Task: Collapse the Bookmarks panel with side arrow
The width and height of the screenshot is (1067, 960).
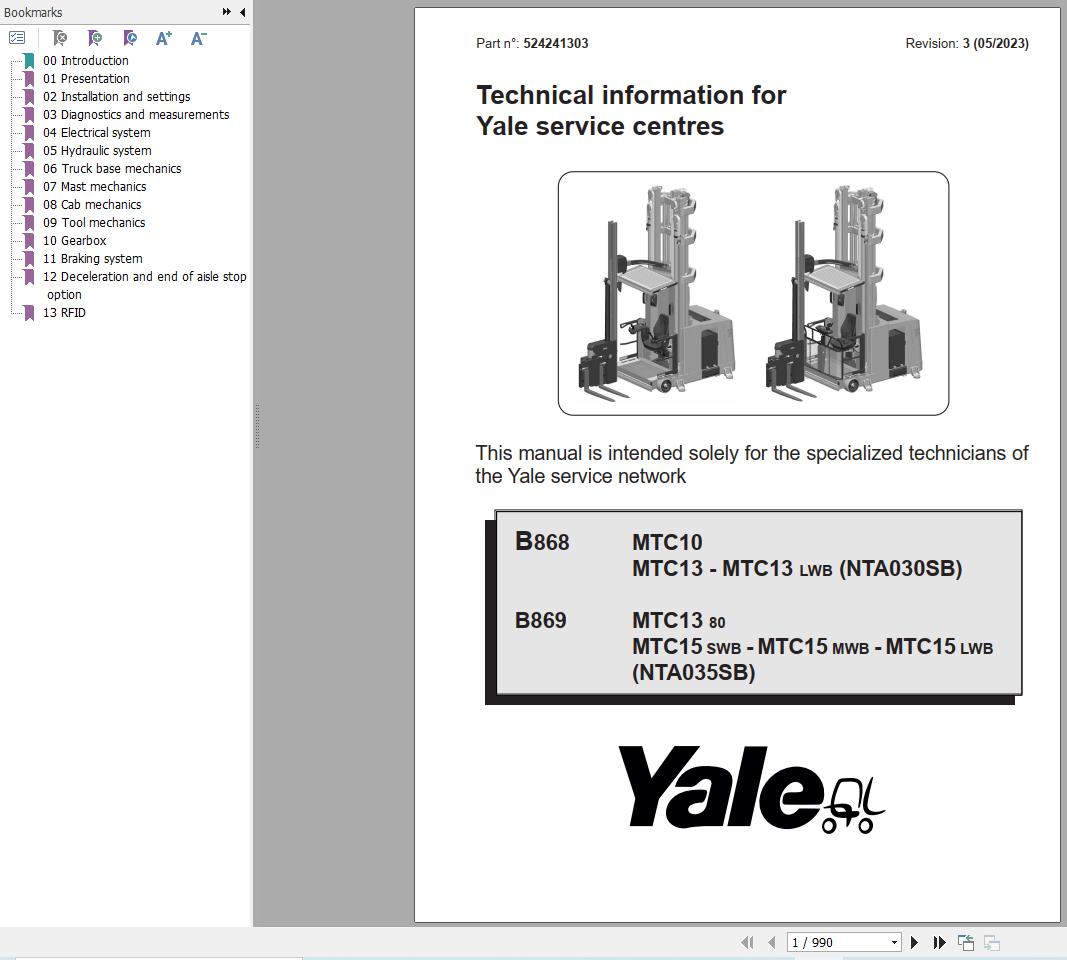Action: click(241, 12)
